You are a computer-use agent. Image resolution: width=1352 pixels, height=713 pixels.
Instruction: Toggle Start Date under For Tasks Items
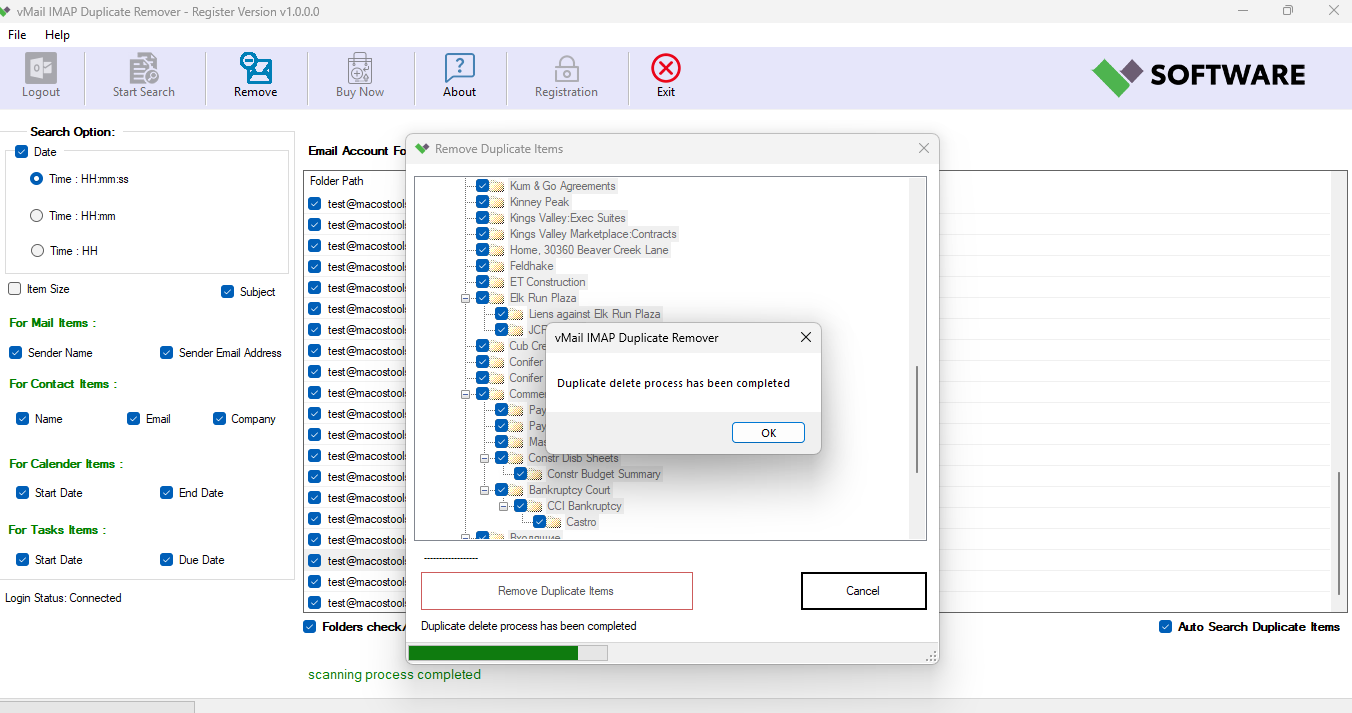22,560
